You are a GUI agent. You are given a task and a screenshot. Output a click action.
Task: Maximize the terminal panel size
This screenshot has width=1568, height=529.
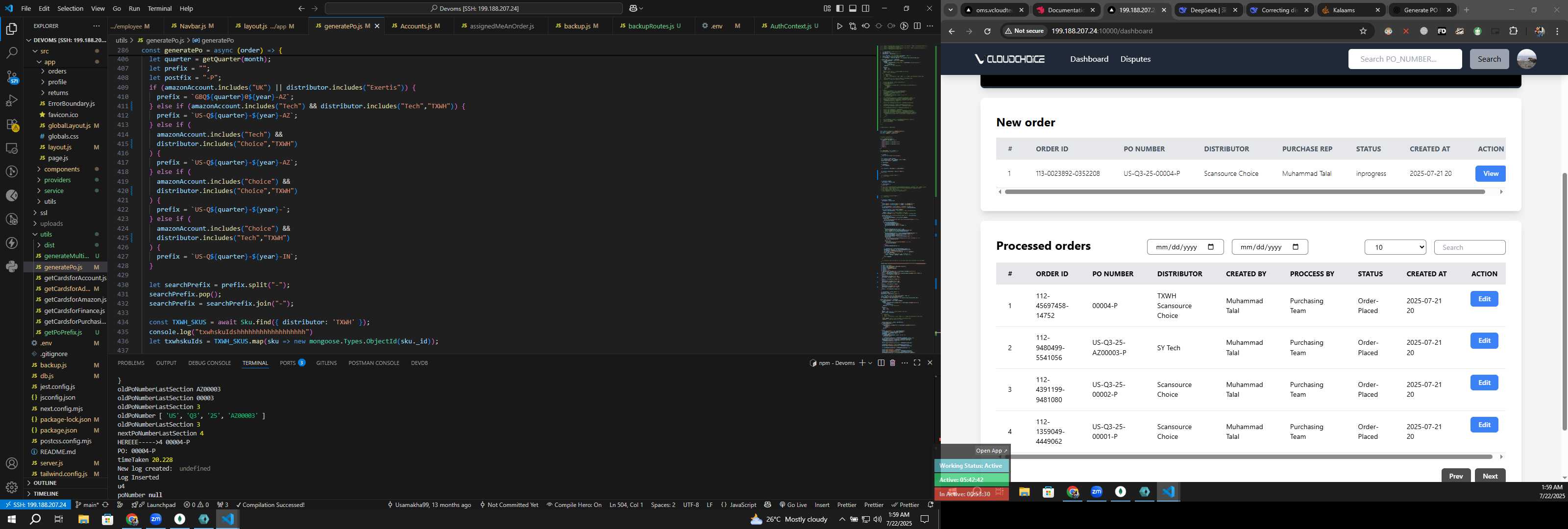coord(917,363)
